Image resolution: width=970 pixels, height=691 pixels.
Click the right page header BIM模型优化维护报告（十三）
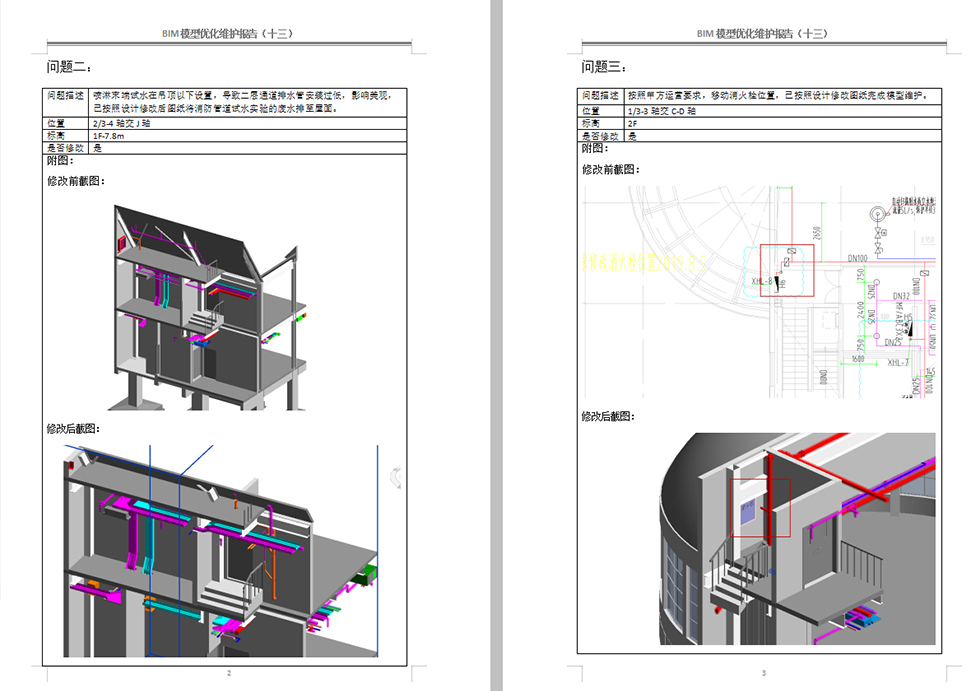pos(762,33)
